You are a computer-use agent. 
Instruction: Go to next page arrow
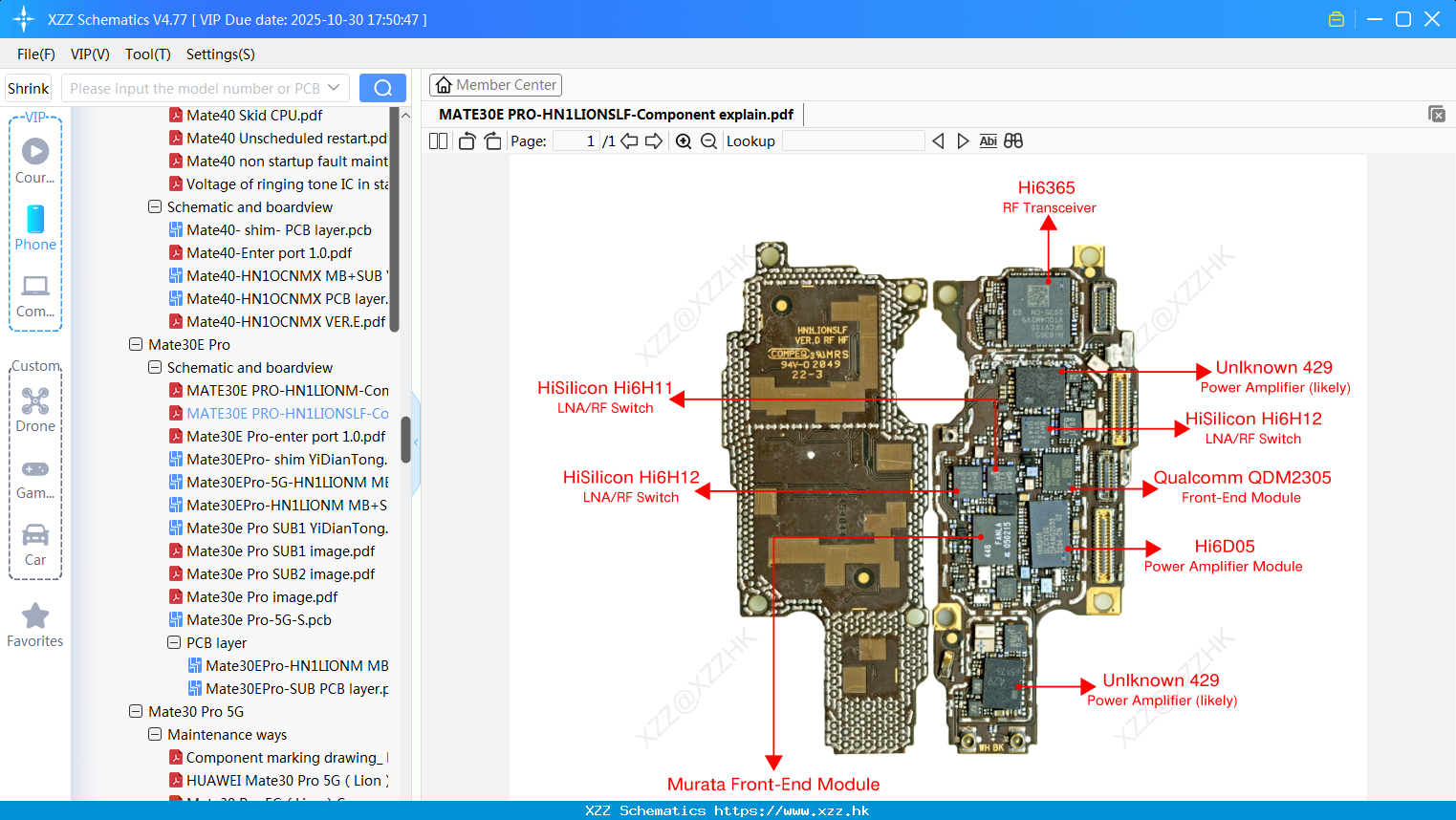click(x=654, y=140)
